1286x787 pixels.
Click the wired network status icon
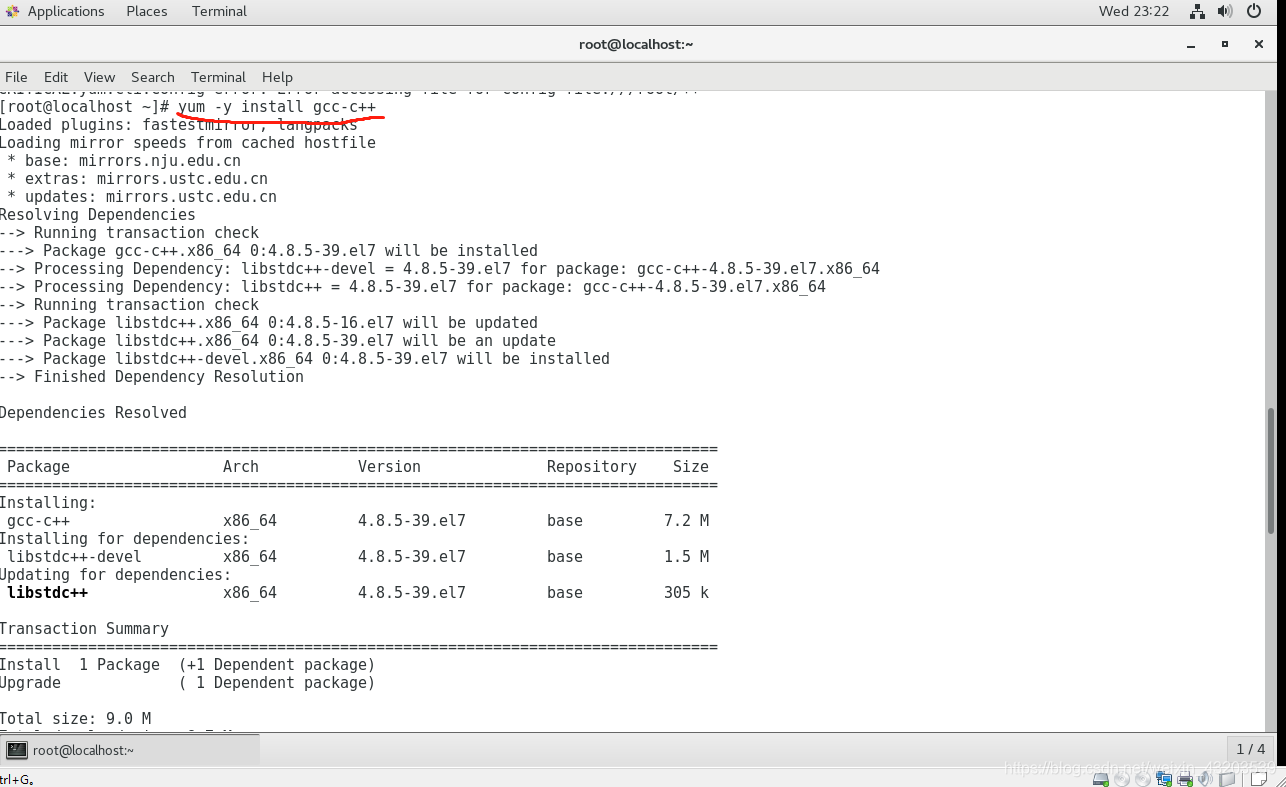pos(1198,11)
